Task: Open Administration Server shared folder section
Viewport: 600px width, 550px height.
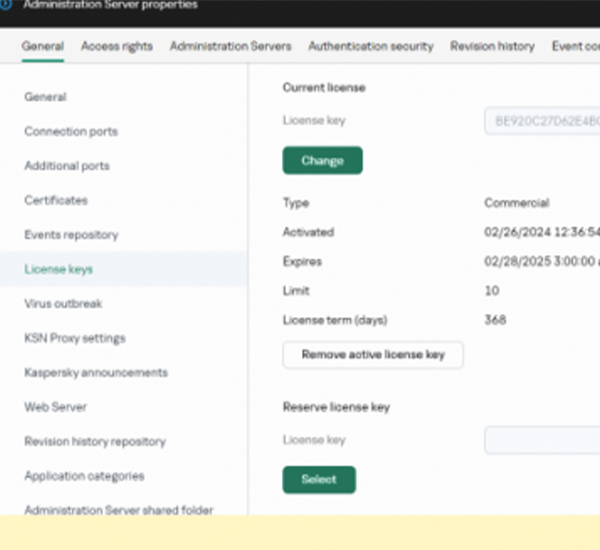Action: coord(119,510)
